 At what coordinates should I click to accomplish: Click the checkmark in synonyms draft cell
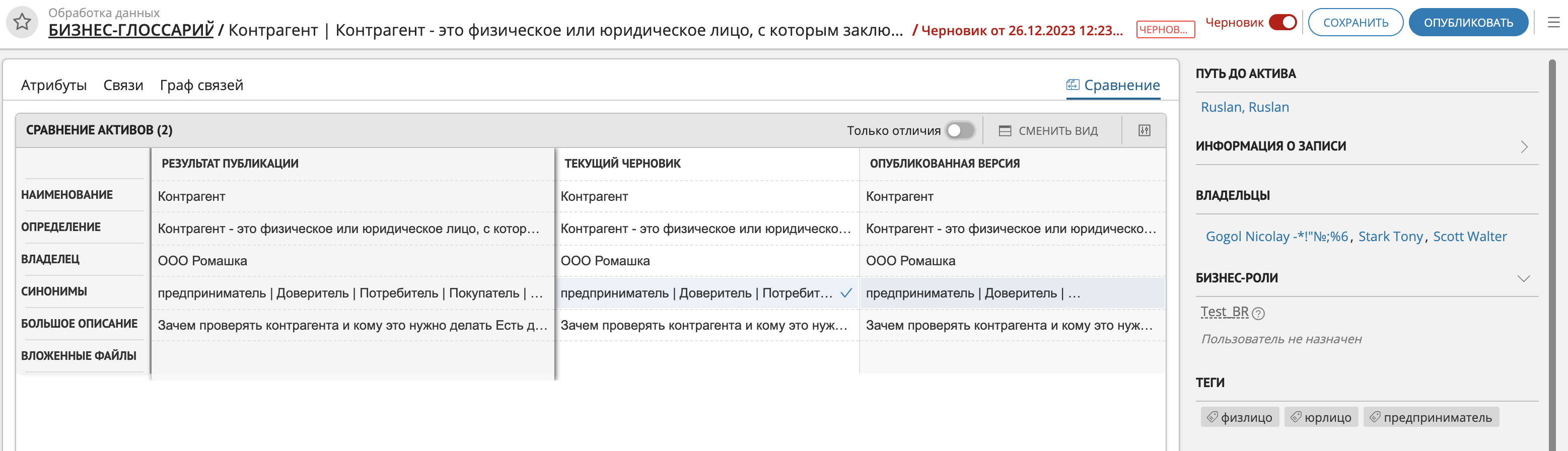click(x=845, y=293)
